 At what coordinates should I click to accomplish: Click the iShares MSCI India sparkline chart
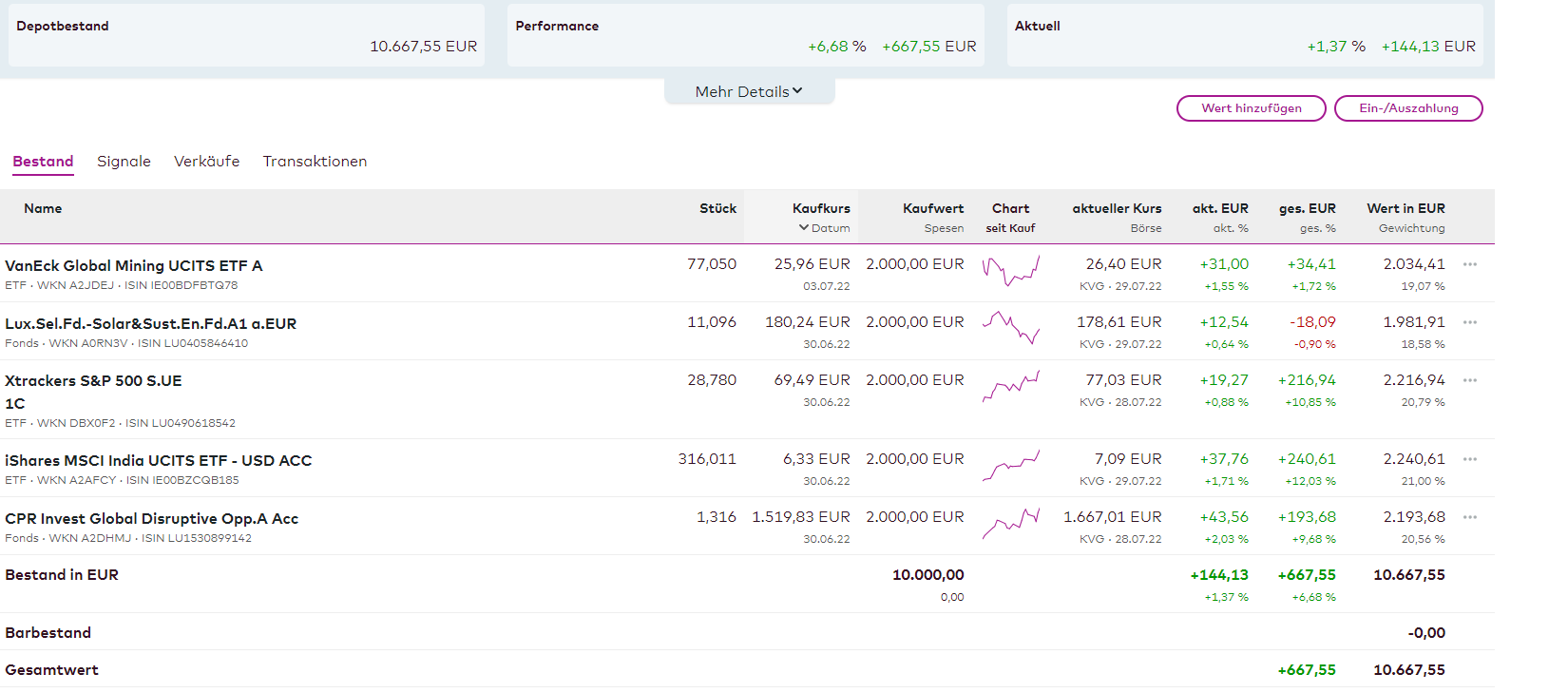coord(1010,465)
